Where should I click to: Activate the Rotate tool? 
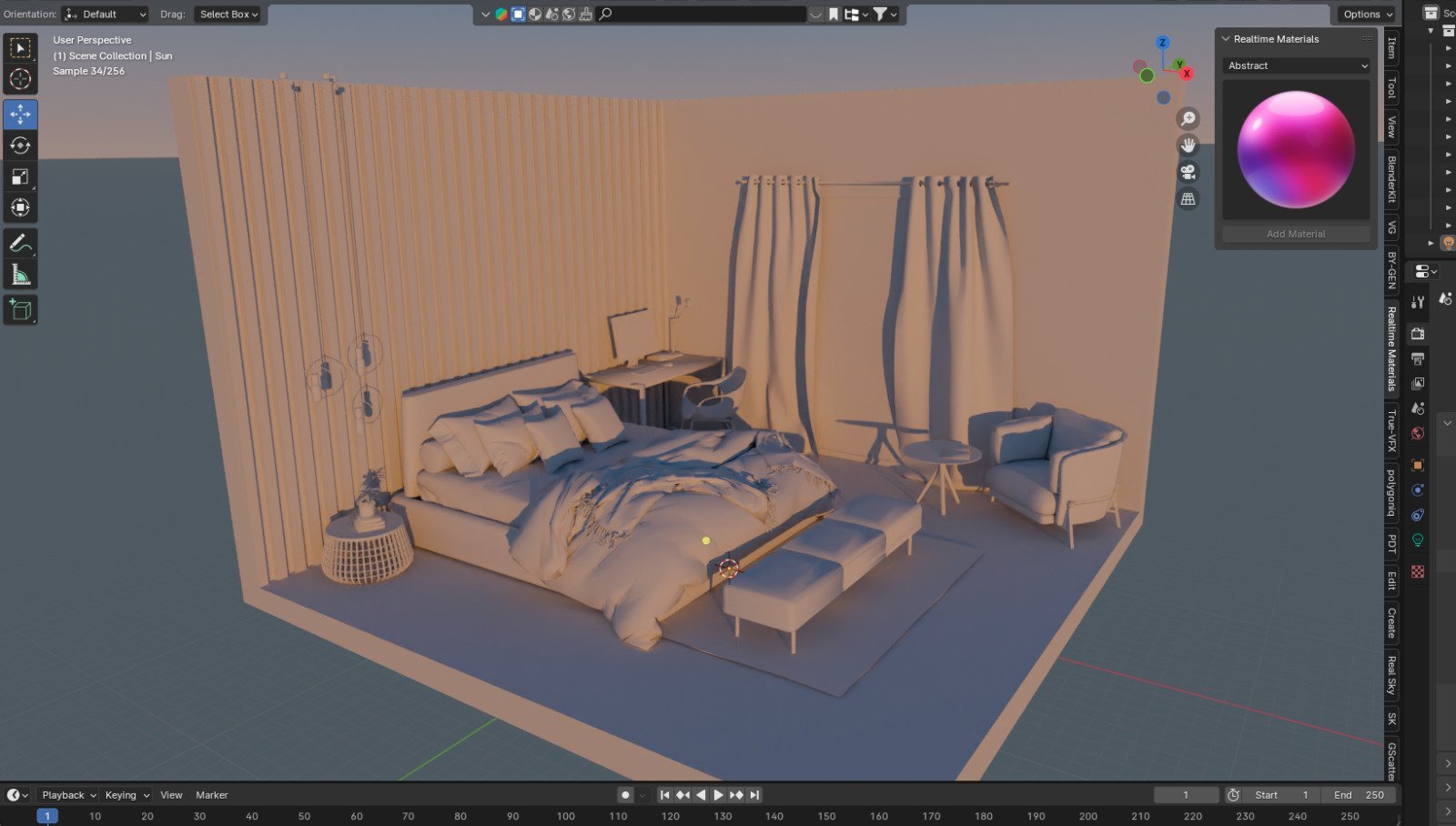point(20,146)
